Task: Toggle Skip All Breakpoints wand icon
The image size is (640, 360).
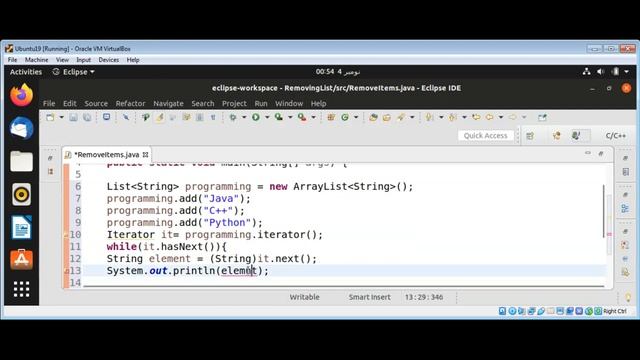Action: point(126,118)
